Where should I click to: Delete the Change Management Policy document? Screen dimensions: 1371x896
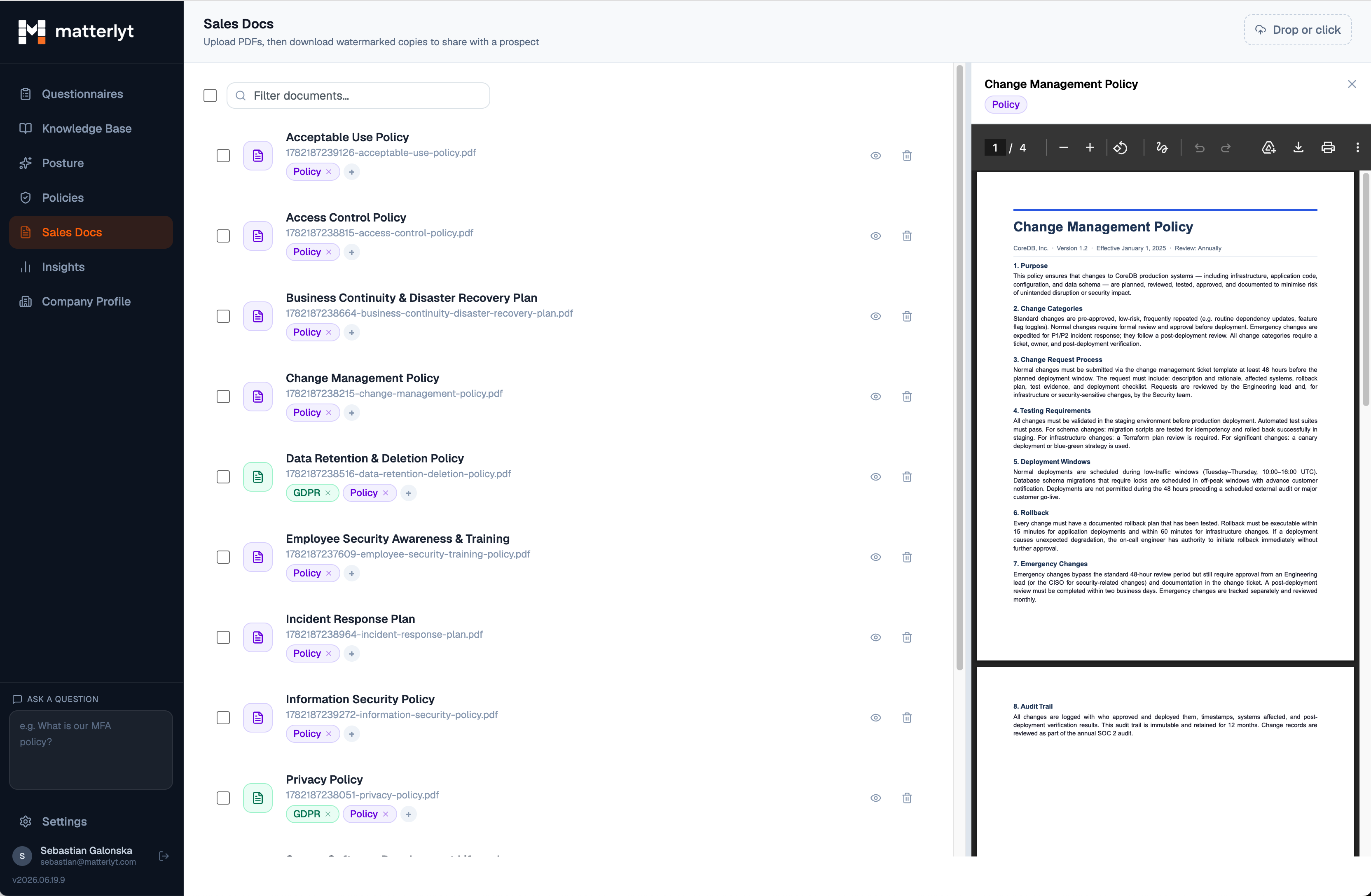click(x=907, y=397)
